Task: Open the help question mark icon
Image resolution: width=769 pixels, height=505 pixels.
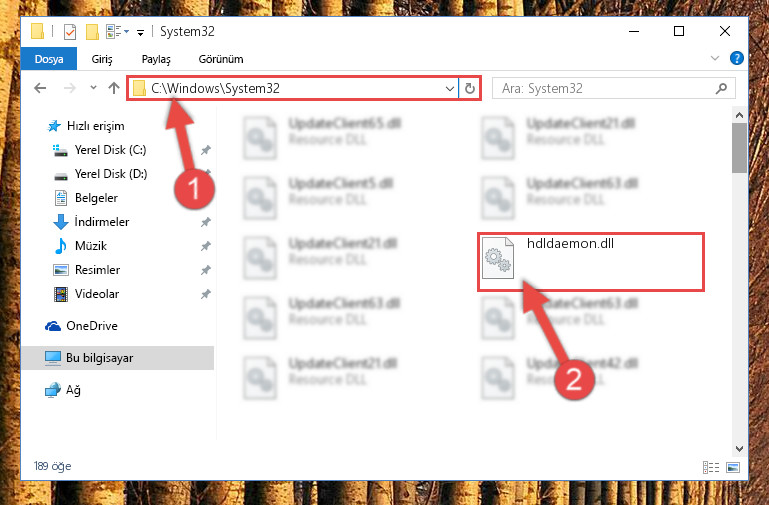Action: [736, 58]
